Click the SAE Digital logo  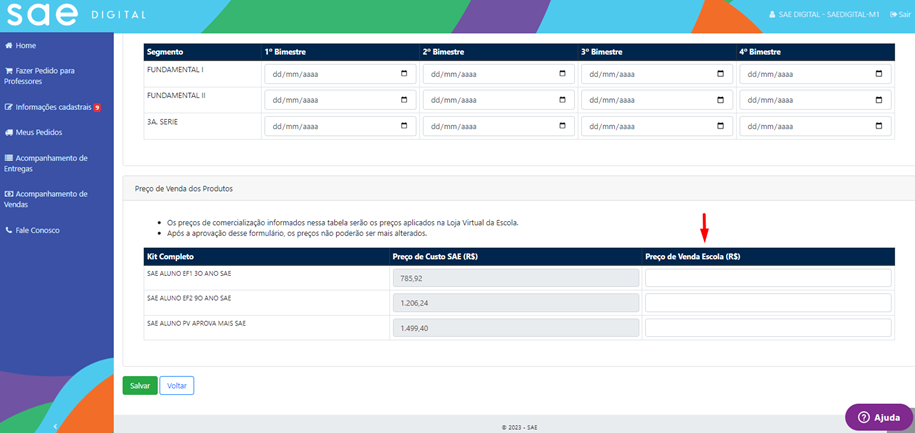[76, 14]
